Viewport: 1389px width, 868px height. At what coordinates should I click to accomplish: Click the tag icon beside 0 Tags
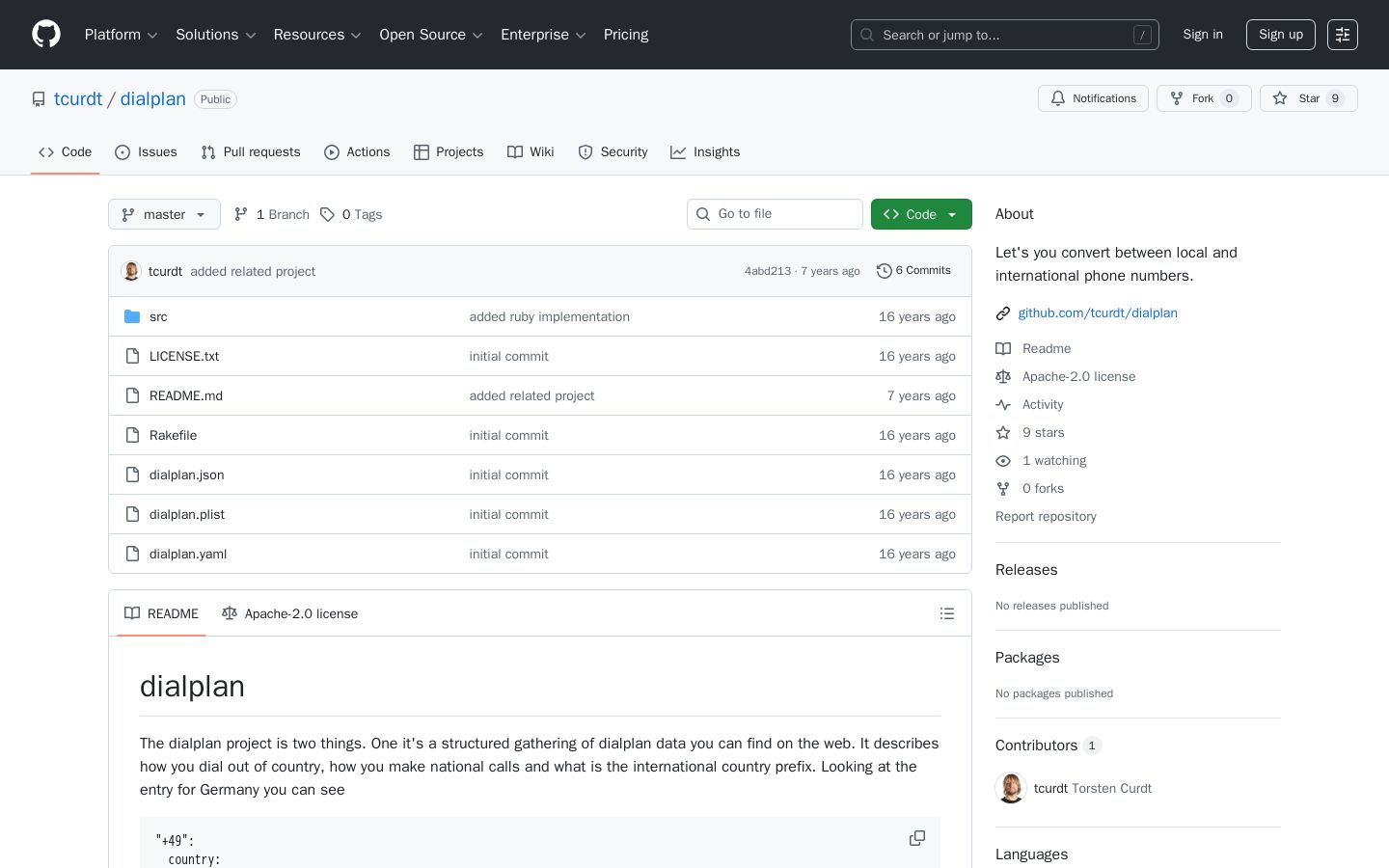tap(328, 214)
